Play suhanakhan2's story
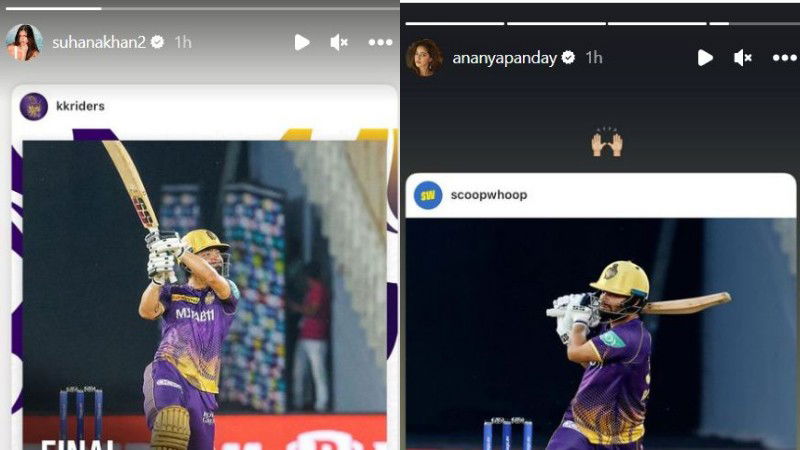Image resolution: width=800 pixels, height=450 pixels. coord(302,42)
